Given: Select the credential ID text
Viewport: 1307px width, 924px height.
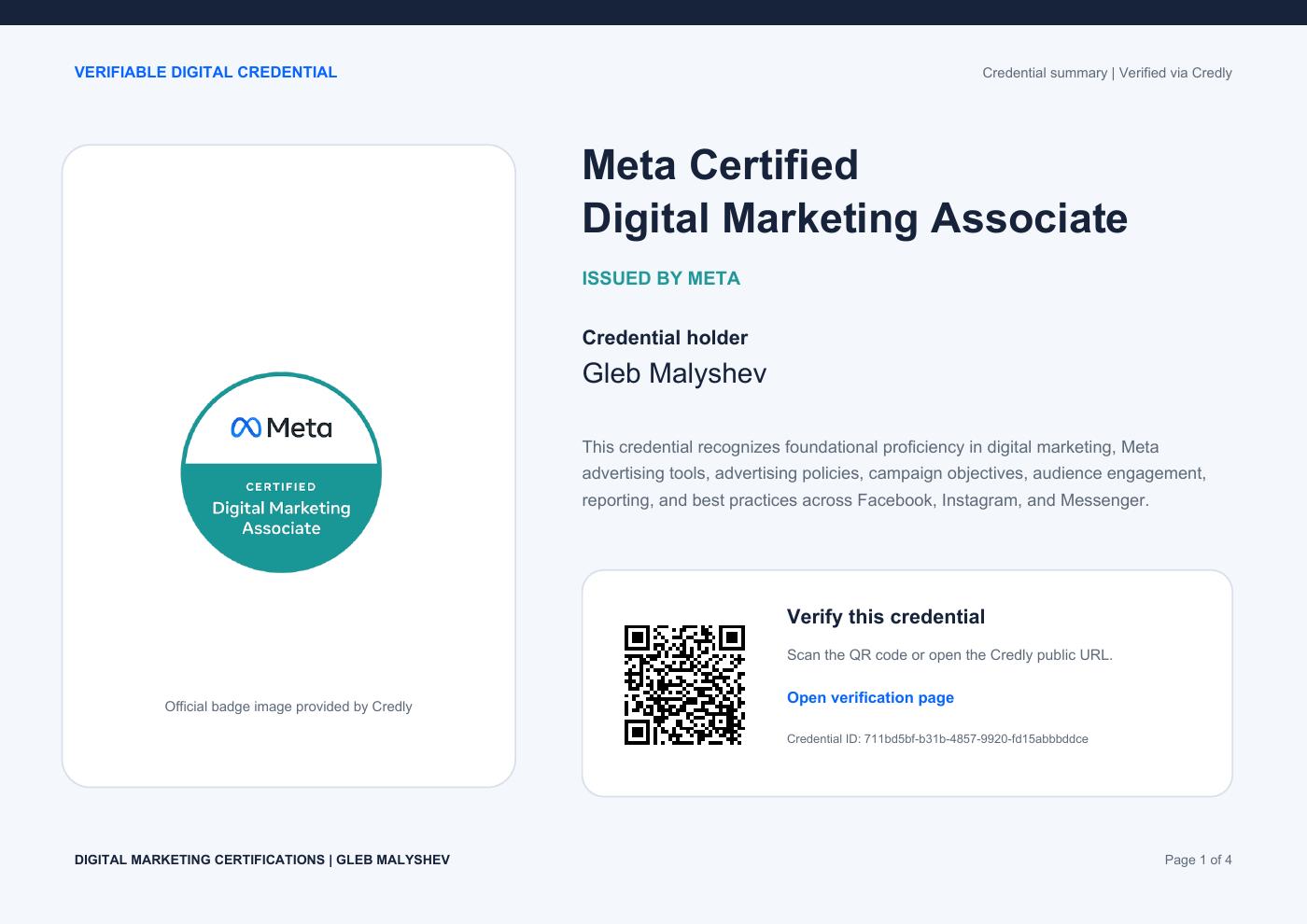Looking at the screenshot, I should tap(937, 738).
